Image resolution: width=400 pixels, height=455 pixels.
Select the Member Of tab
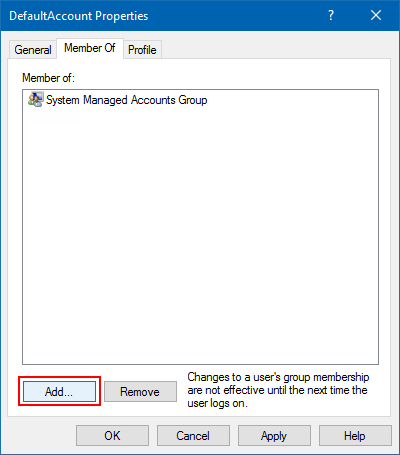[x=90, y=48]
